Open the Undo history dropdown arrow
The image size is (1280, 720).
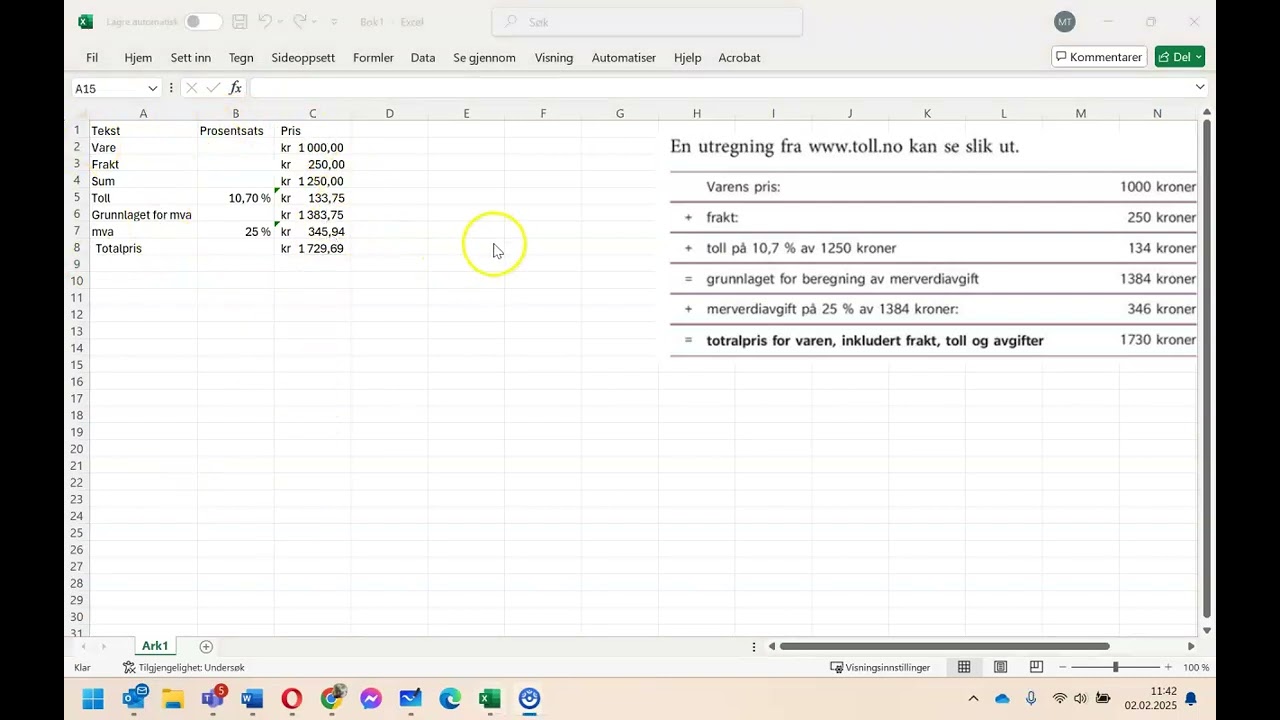(x=281, y=21)
